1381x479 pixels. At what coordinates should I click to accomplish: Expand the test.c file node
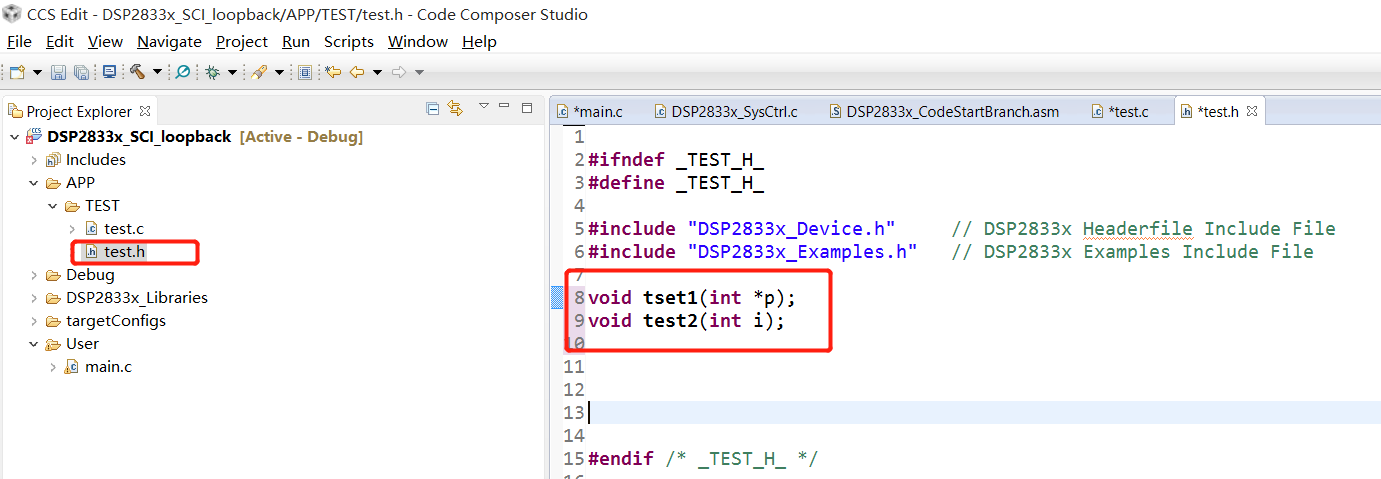click(71, 229)
